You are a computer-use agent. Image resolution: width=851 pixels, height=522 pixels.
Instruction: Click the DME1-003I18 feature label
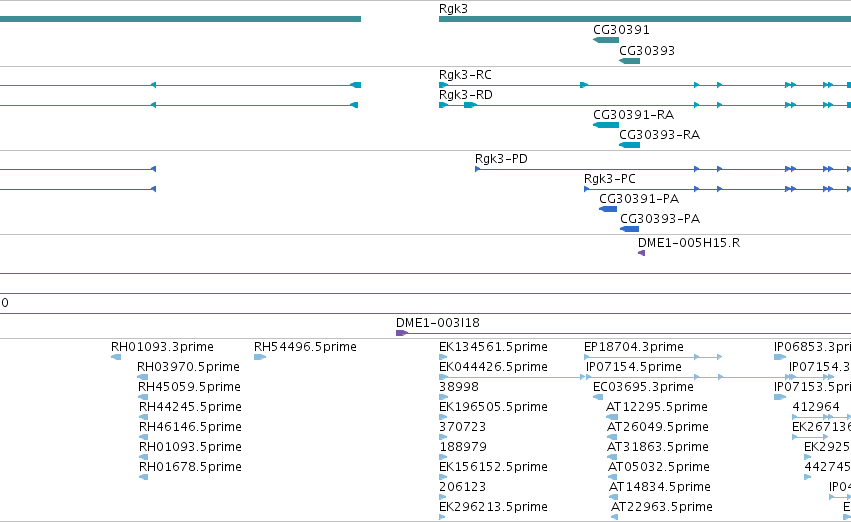click(438, 323)
